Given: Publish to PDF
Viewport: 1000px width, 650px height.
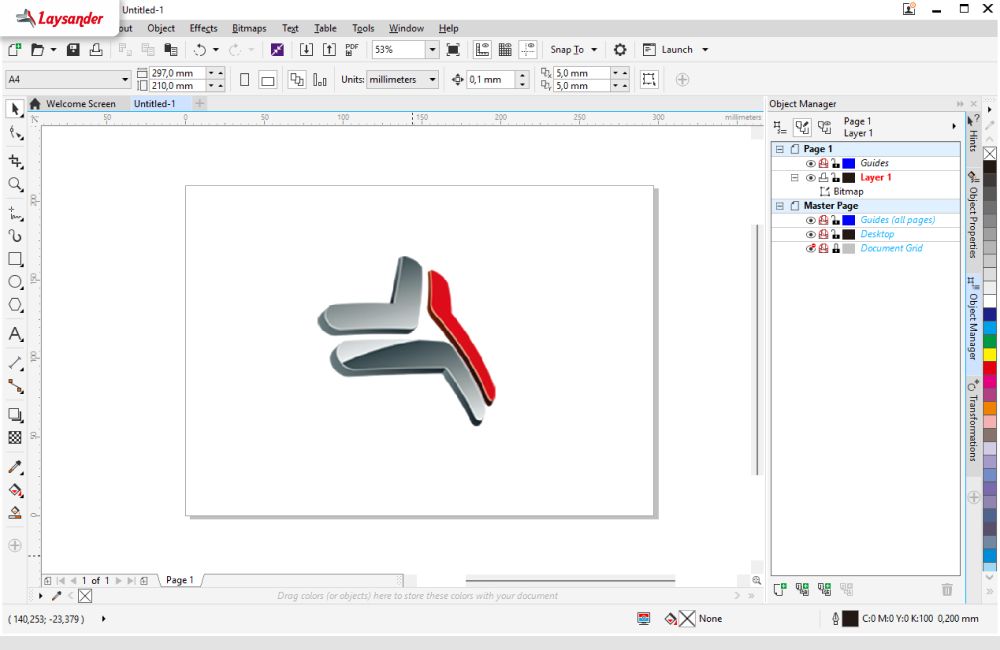Looking at the screenshot, I should point(352,50).
